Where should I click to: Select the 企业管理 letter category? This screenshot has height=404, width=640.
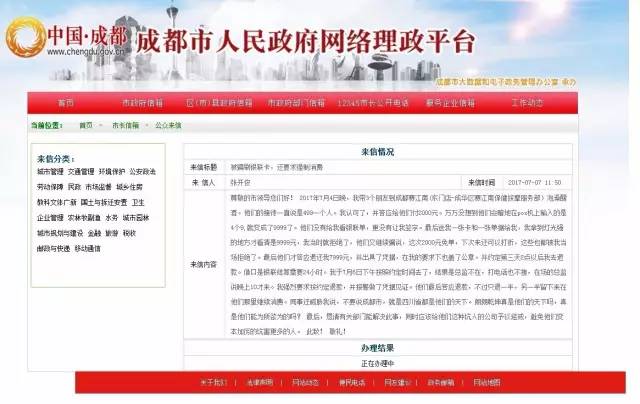50,218
